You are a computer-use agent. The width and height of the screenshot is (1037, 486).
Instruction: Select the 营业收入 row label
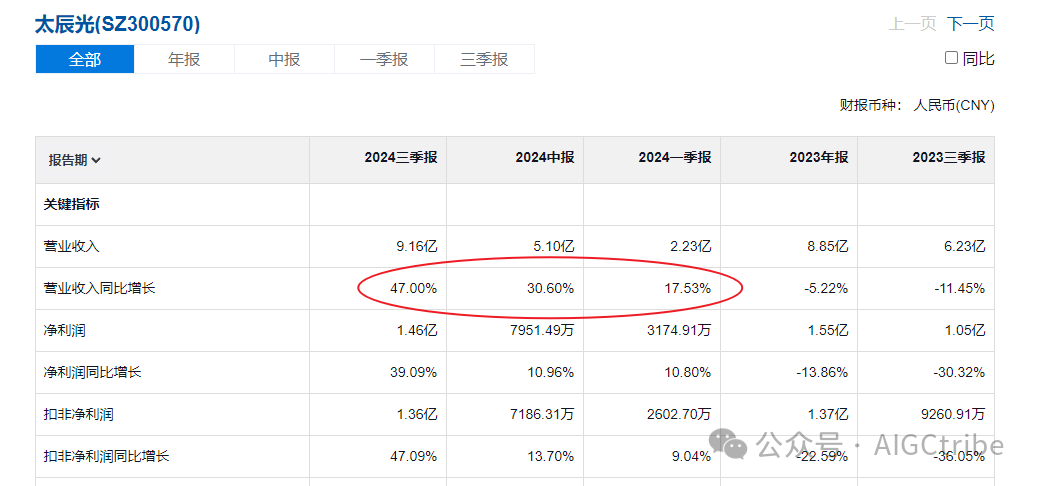[71, 247]
